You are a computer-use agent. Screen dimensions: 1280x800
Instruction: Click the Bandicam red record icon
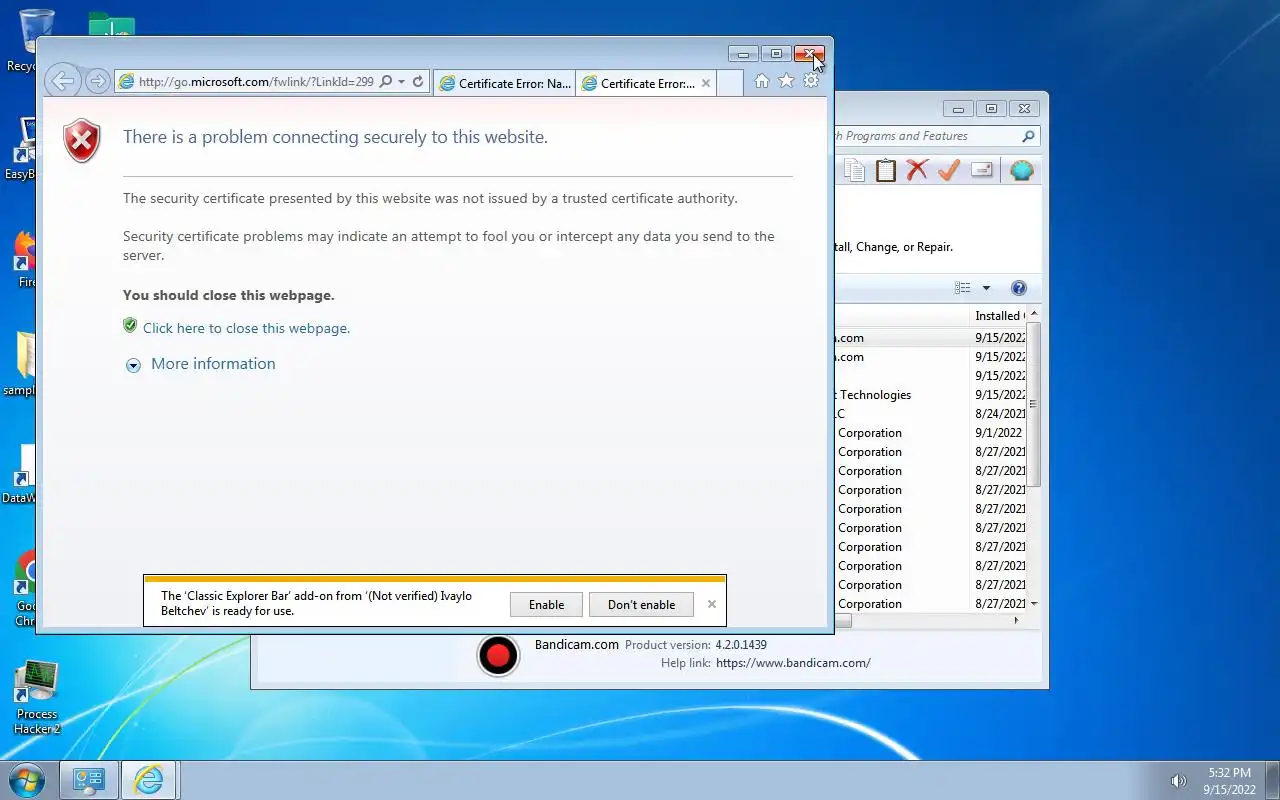click(x=498, y=656)
